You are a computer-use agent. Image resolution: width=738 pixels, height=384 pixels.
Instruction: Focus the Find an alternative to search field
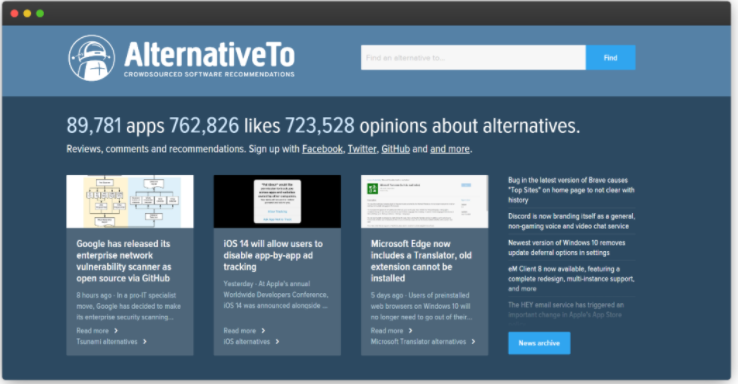(473, 57)
